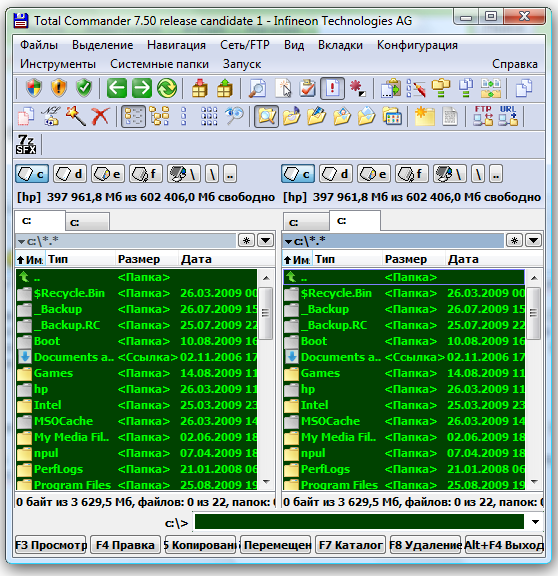Open left panel directory history dropdown
558x576 pixels.
(x=265, y=241)
